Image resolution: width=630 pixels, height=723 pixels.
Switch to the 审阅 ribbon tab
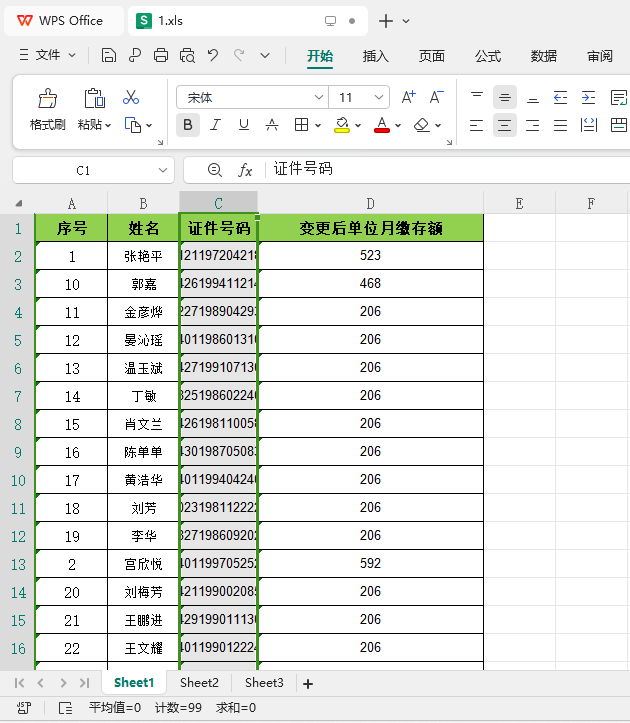[600, 56]
